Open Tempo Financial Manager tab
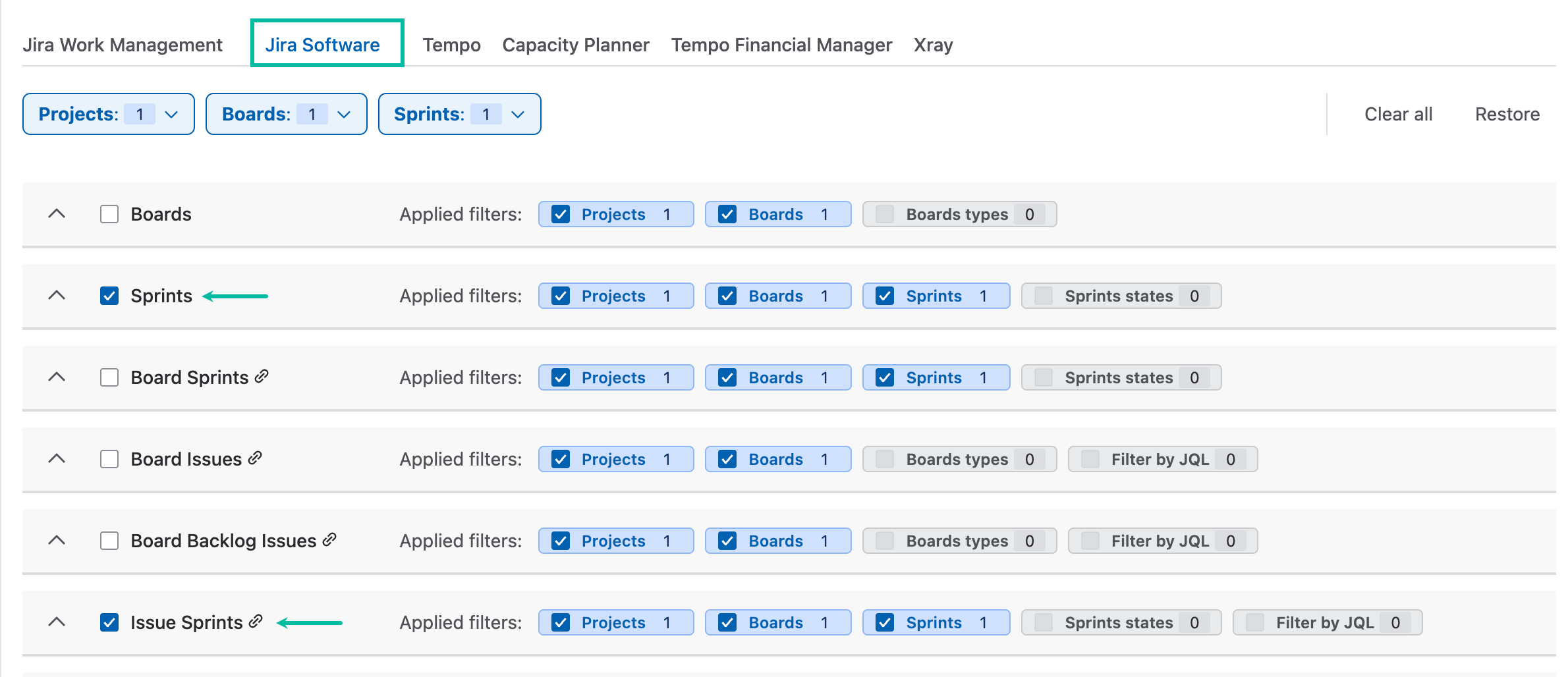This screenshot has height=677, width=1568. (781, 45)
